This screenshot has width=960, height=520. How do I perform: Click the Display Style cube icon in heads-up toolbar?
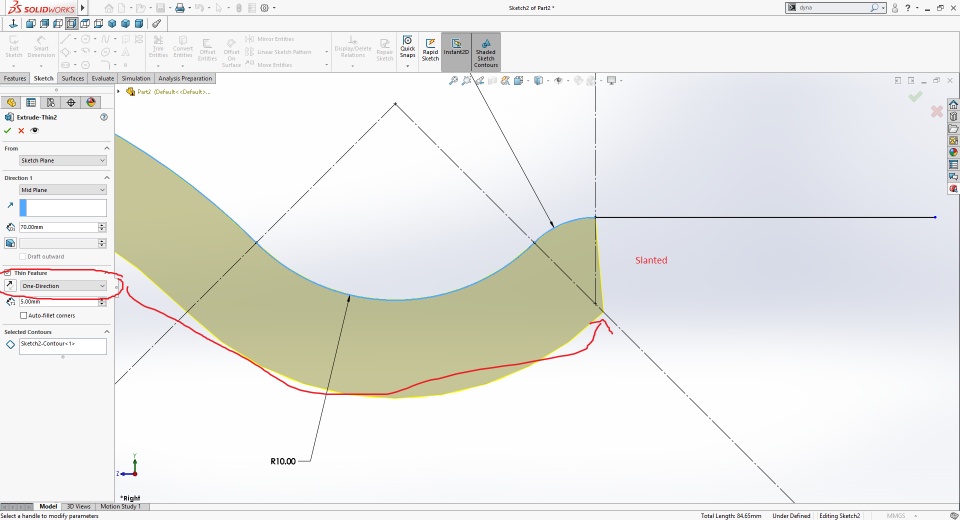tap(538, 80)
